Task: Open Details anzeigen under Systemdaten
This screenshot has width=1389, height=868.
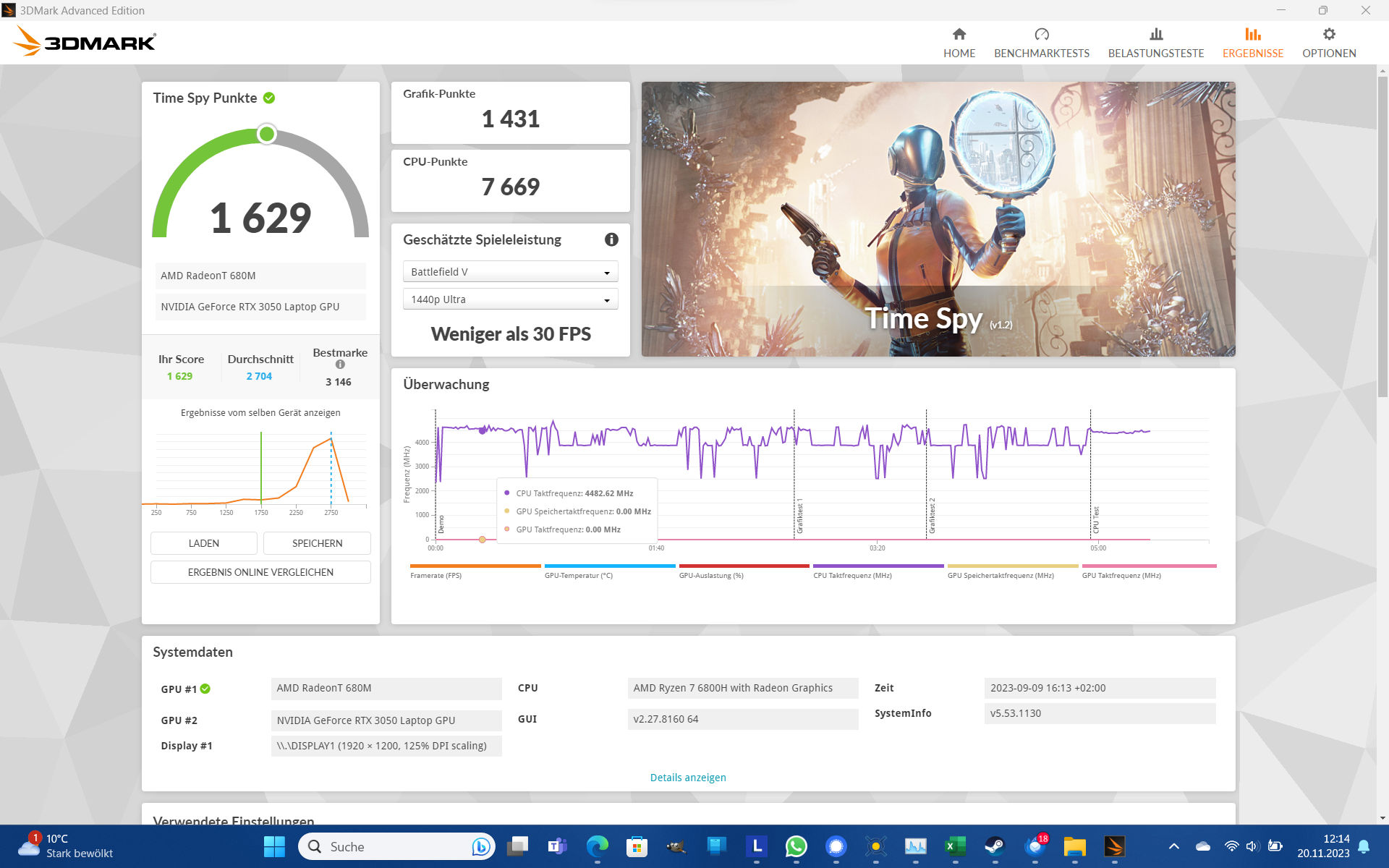Action: pos(687,777)
